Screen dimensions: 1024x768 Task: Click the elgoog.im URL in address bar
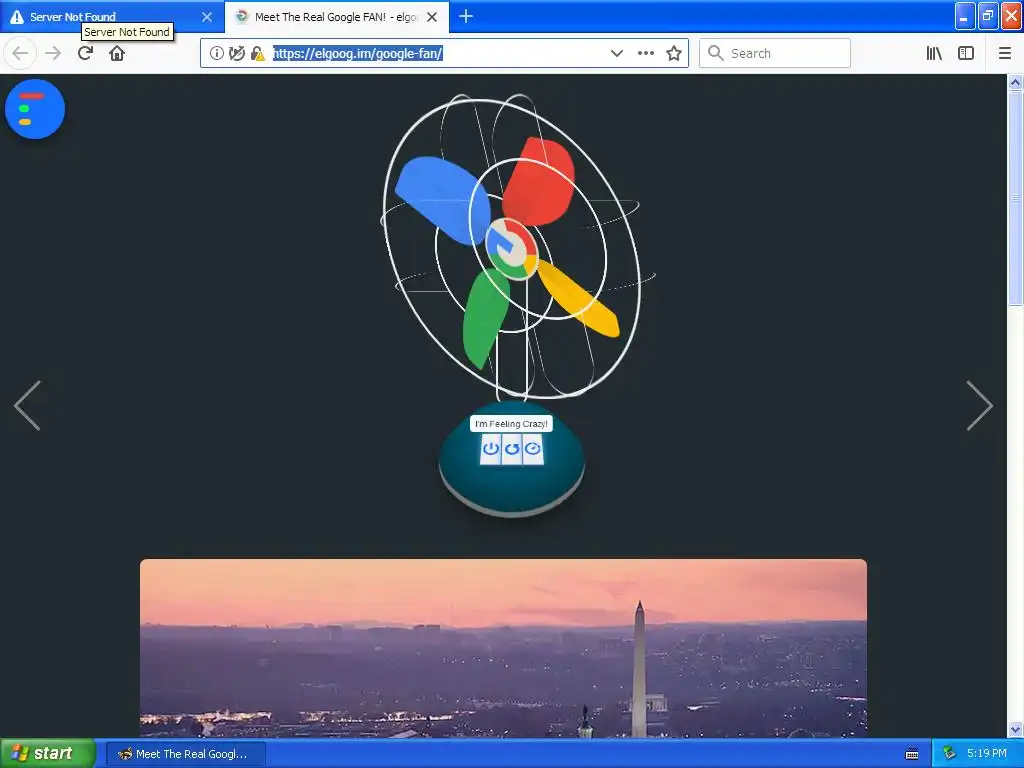[x=357, y=53]
